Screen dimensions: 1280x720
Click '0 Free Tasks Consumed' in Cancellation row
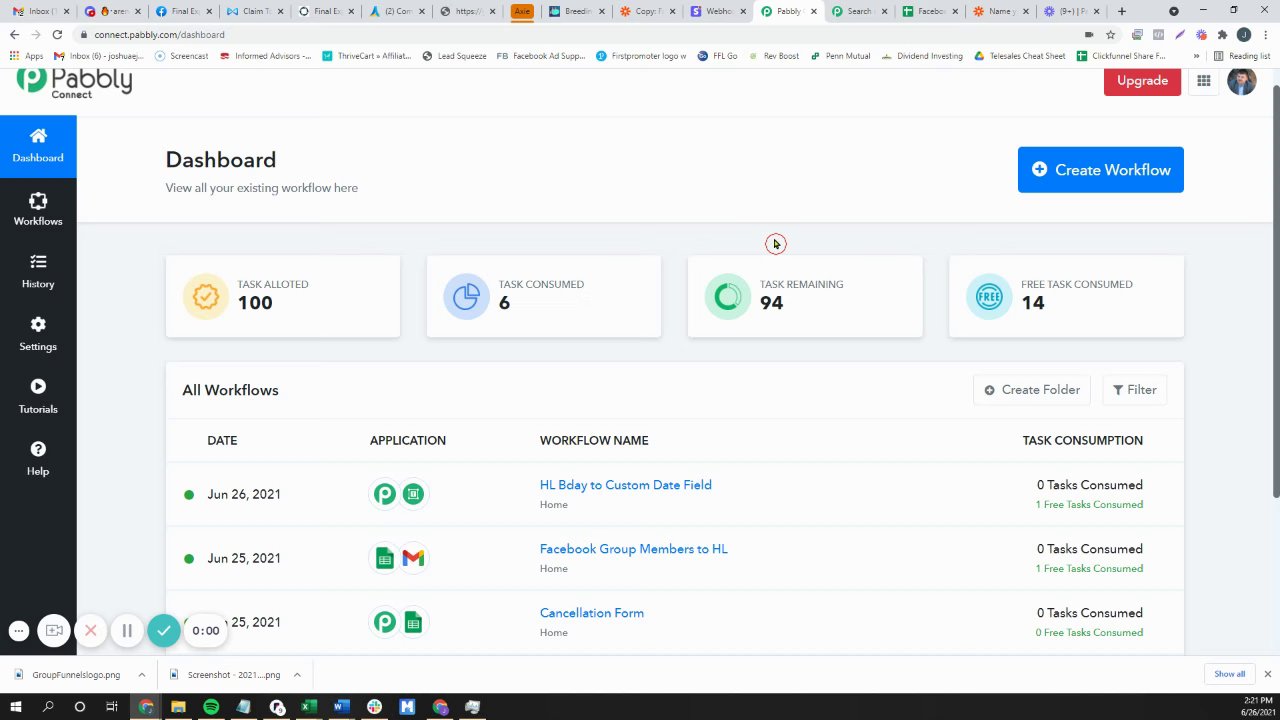click(x=1089, y=632)
